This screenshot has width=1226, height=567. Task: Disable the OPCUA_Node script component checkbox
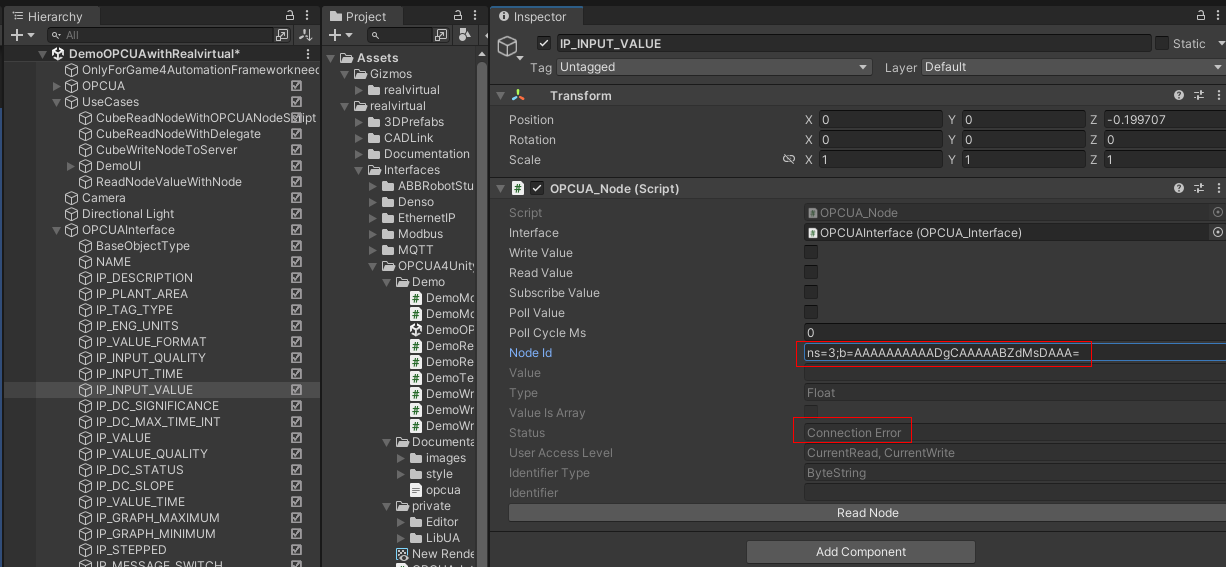(x=538, y=188)
